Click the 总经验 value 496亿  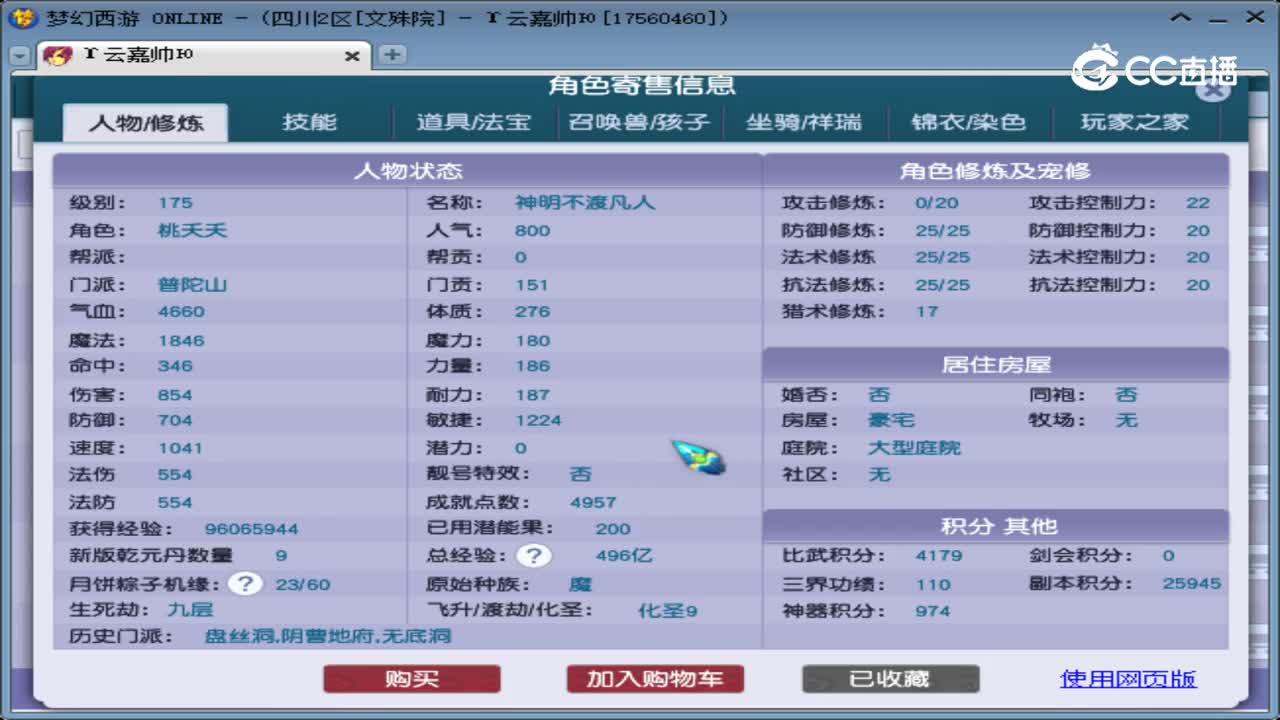623,555
